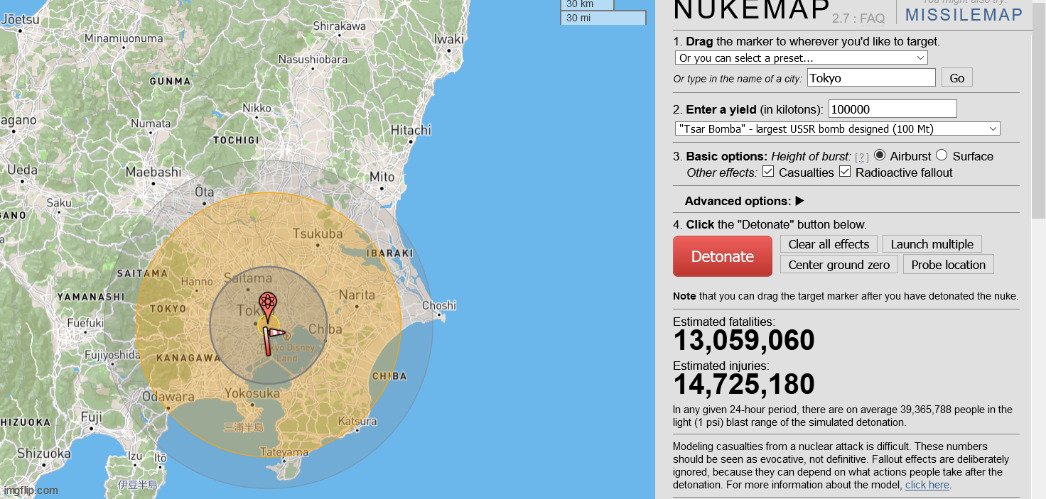The image size is (1046, 499).
Task: Click Center ground zero button
Action: click(839, 265)
